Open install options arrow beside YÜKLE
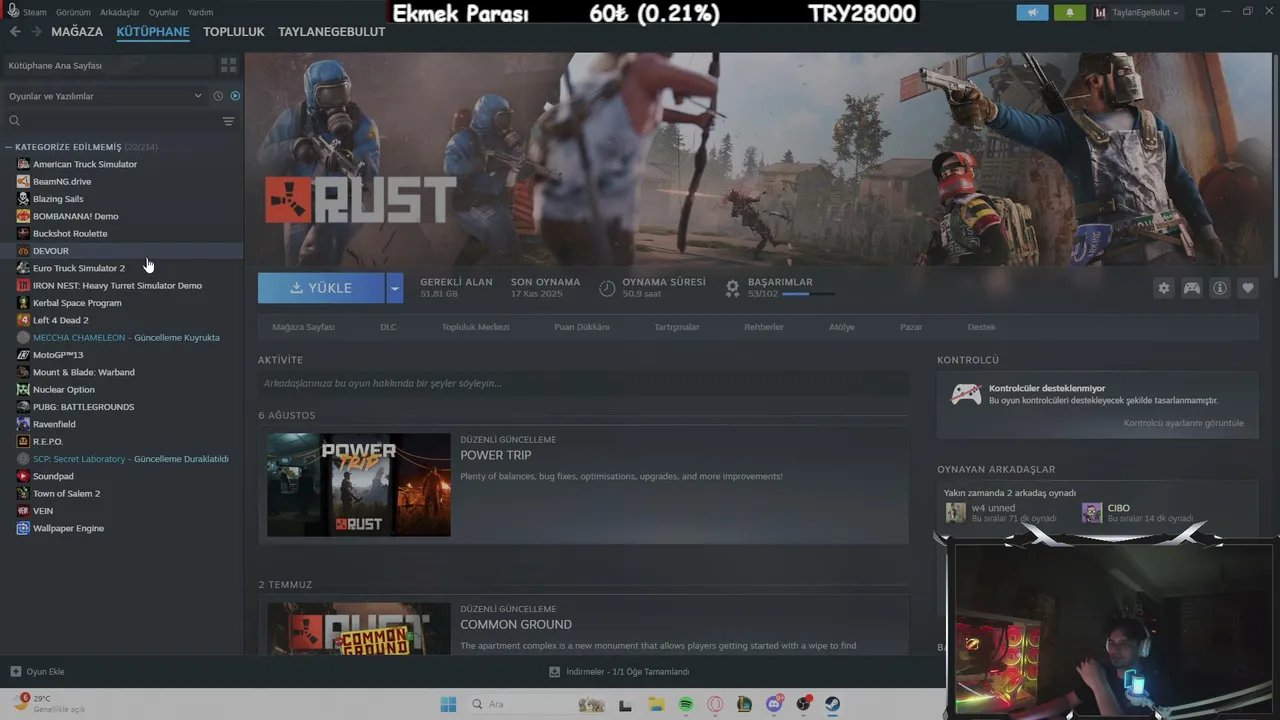This screenshot has height=720, width=1280. tap(395, 288)
